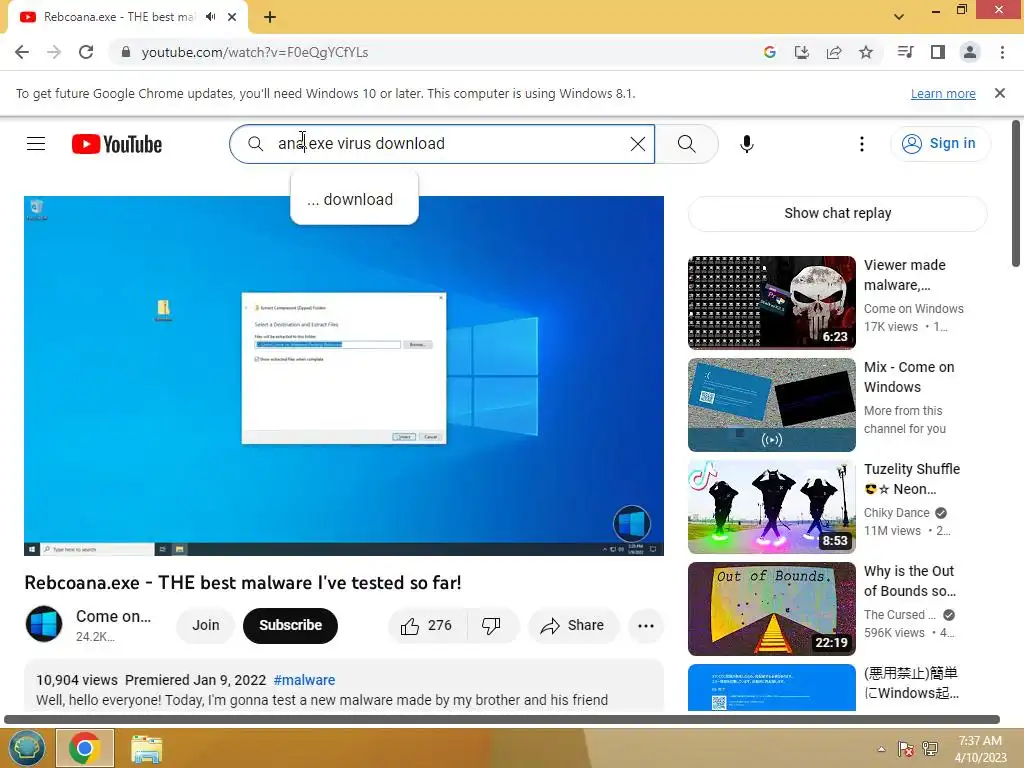Open 'Viewer made malware' video thumbnail
1024x768 pixels.
pos(772,302)
